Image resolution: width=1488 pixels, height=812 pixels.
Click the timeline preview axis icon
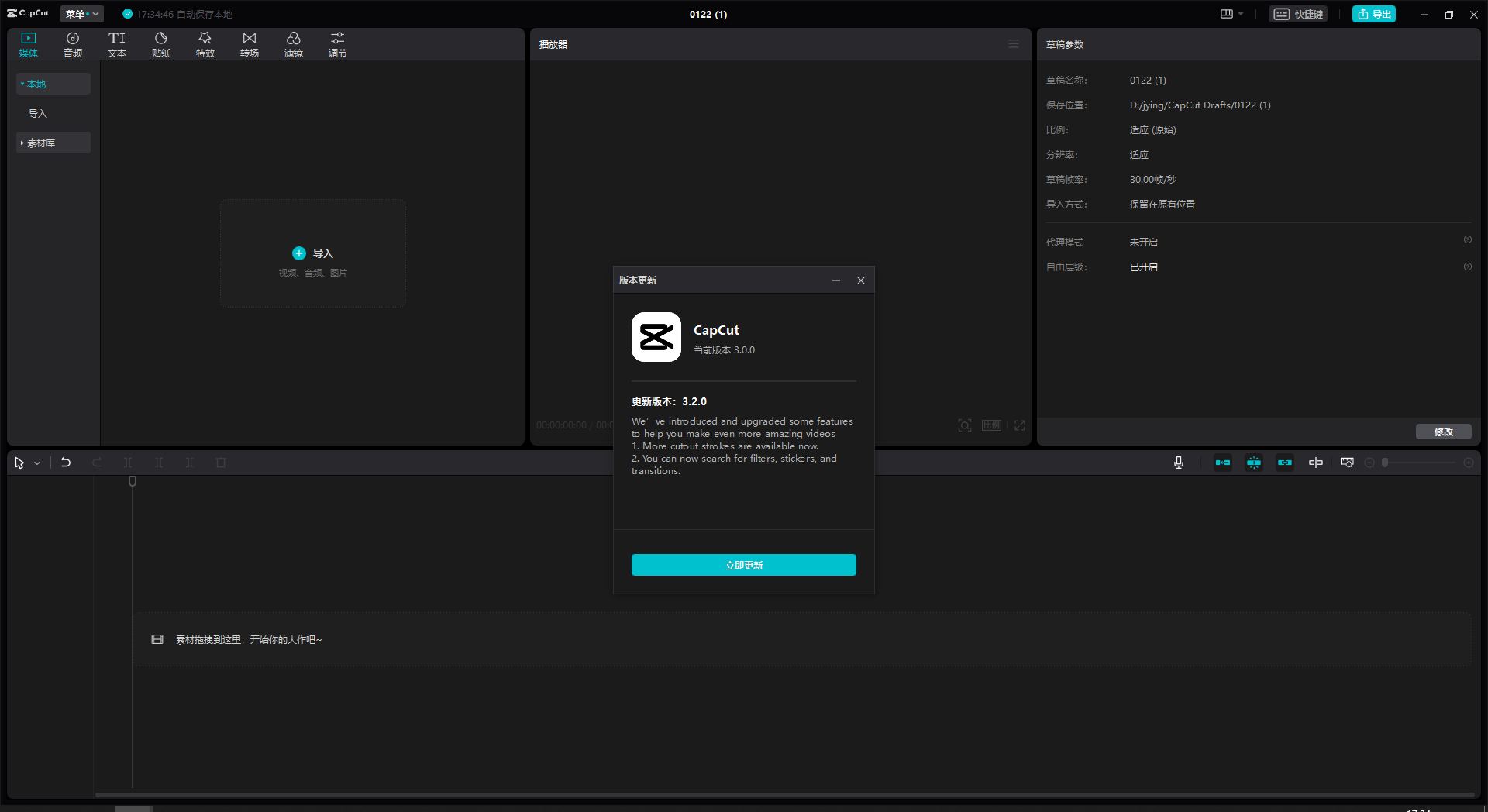click(1315, 463)
